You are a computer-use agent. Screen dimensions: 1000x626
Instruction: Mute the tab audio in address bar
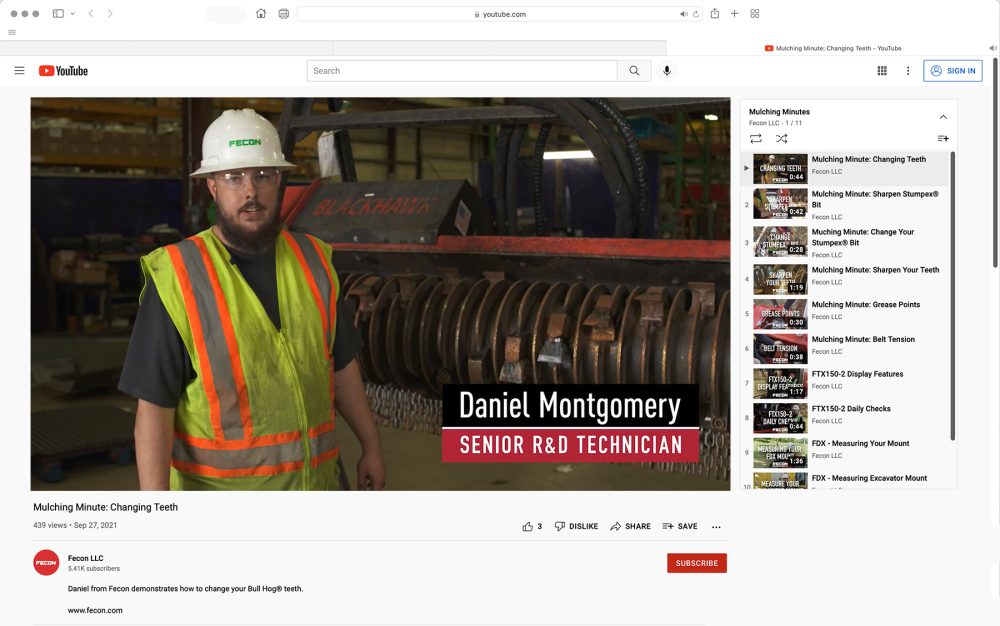[685, 14]
